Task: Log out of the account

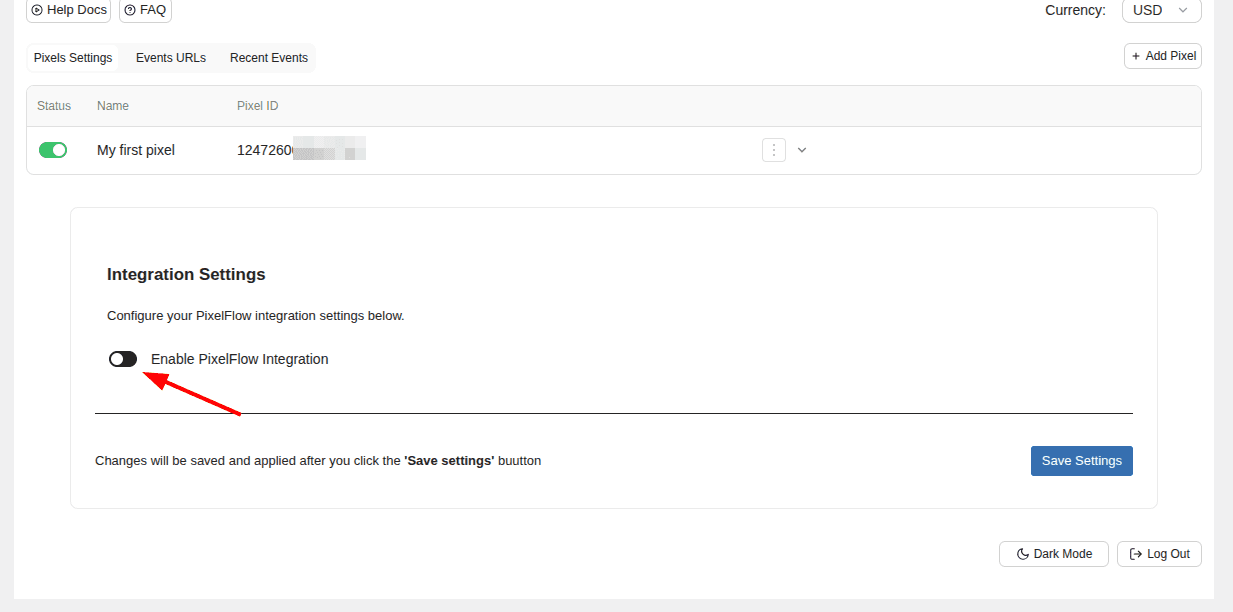Action: [x=1159, y=554]
